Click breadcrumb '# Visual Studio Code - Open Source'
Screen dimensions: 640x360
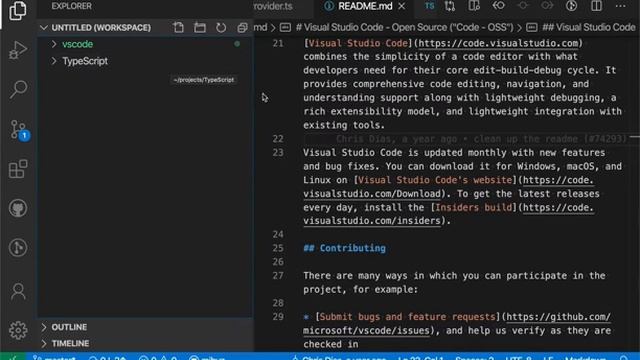[404, 27]
